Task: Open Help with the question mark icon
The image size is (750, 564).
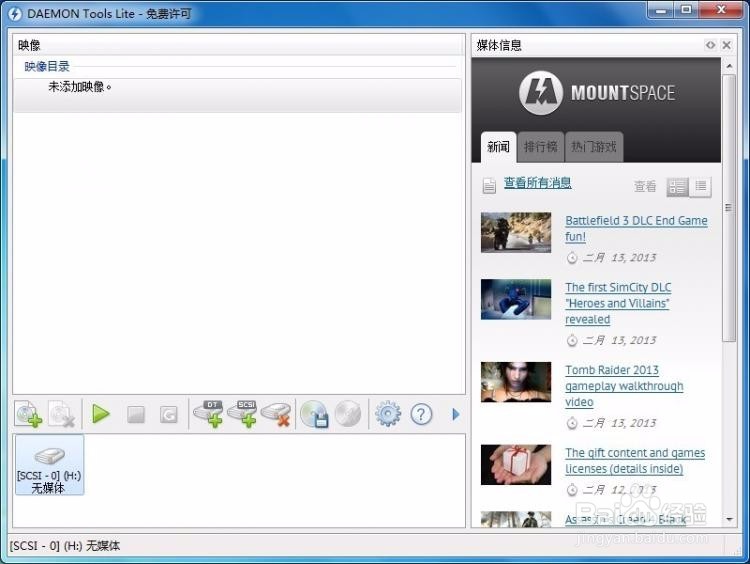Action: (x=421, y=414)
